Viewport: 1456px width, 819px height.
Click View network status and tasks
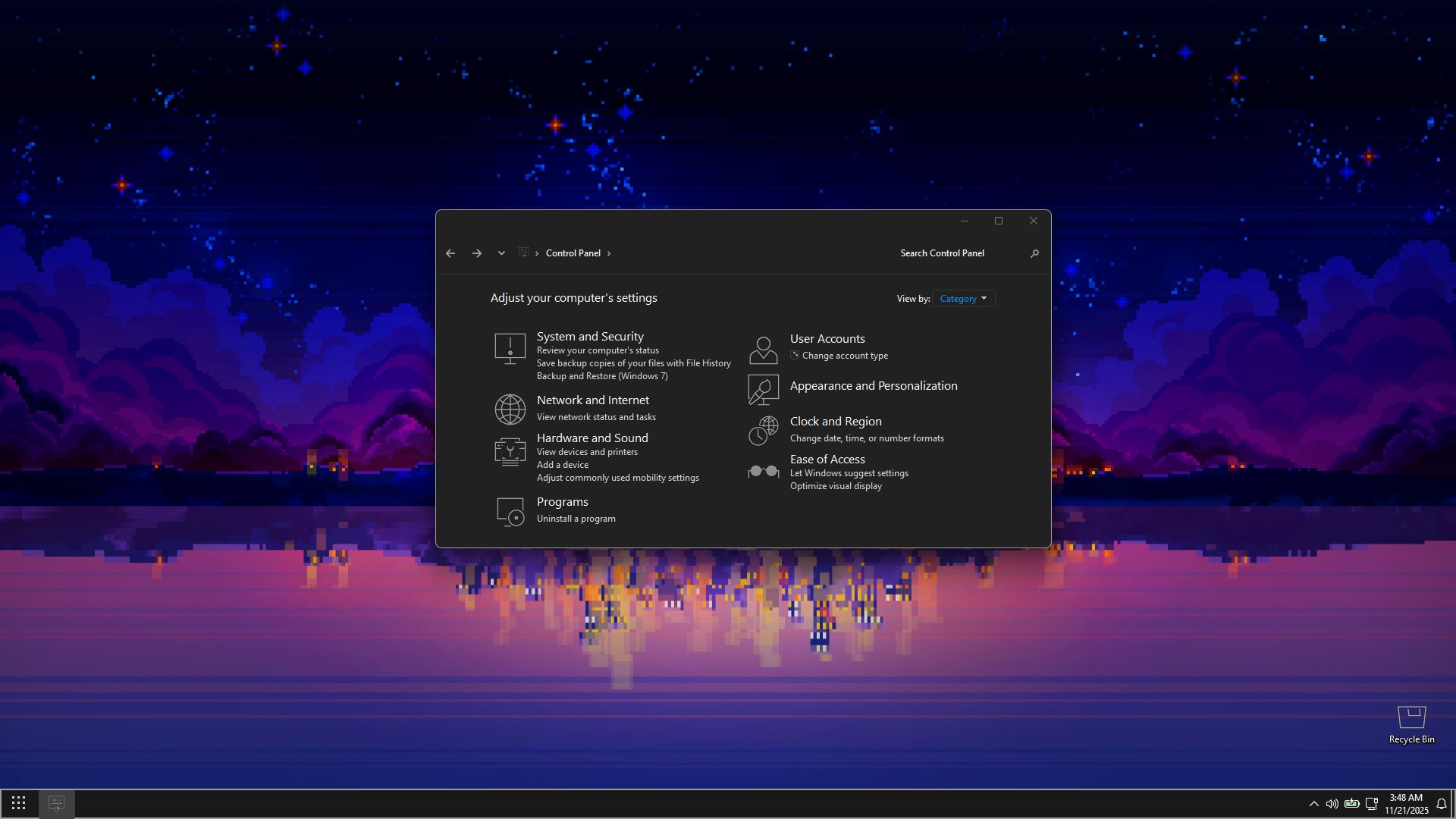[596, 417]
